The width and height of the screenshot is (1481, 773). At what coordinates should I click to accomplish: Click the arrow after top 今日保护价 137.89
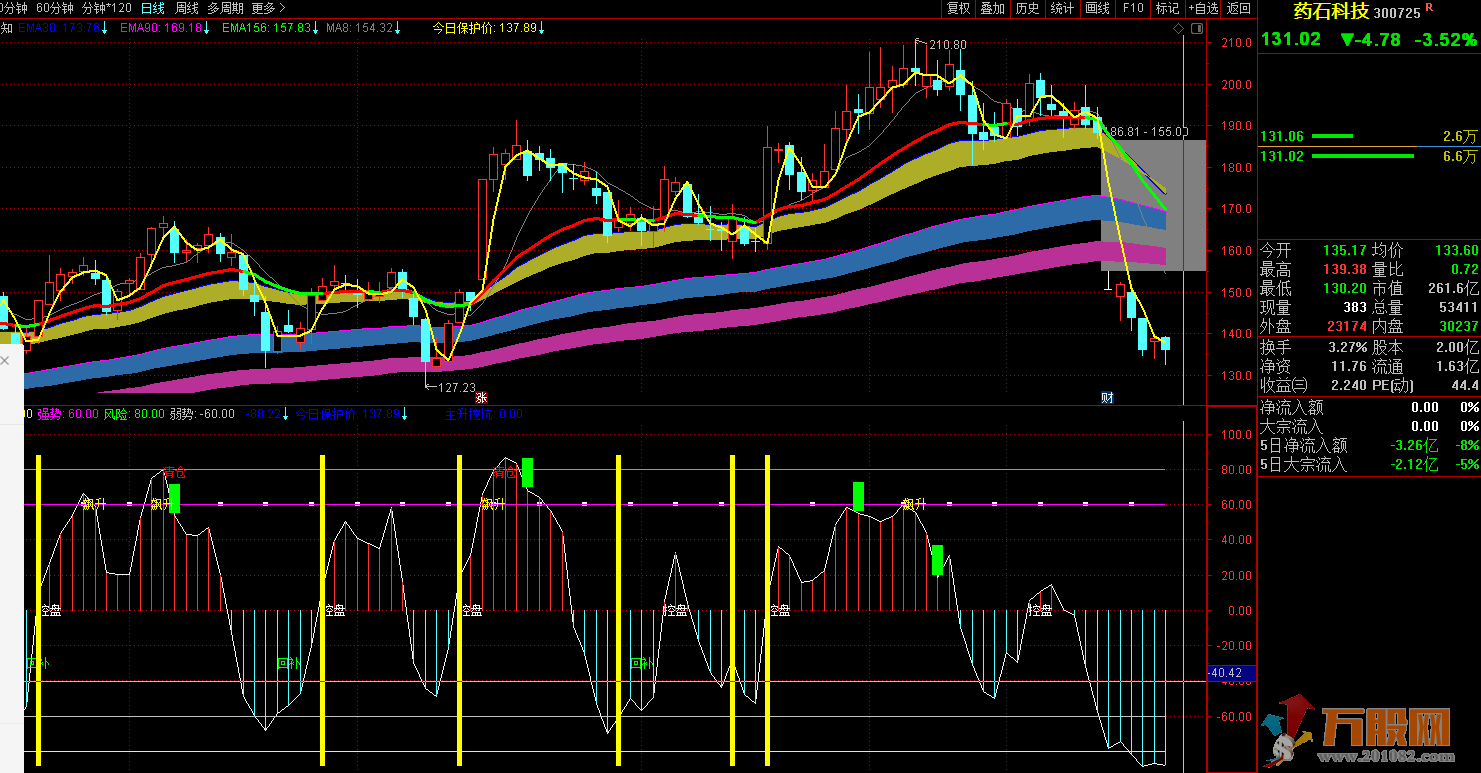[541, 28]
